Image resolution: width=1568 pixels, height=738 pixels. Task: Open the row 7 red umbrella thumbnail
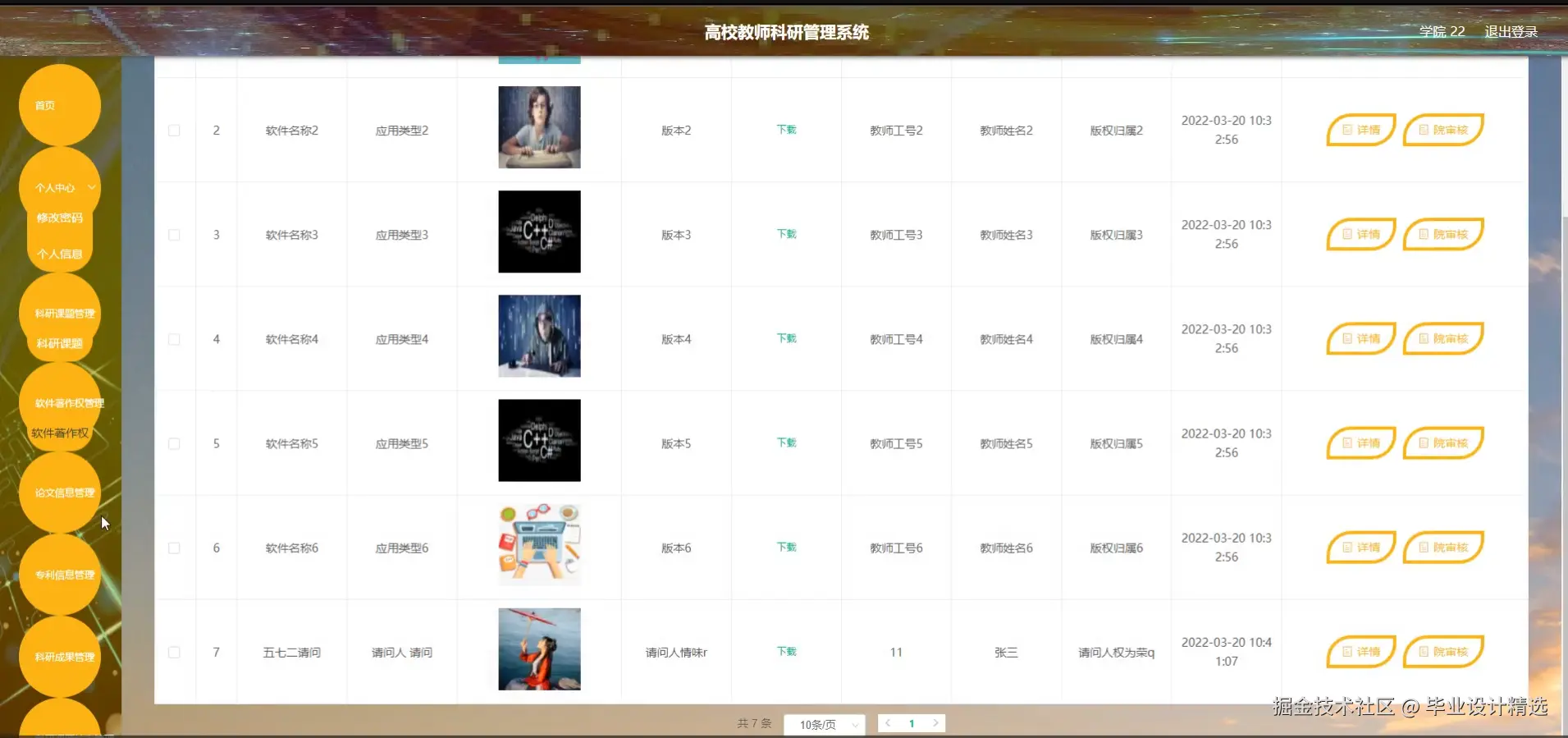539,649
